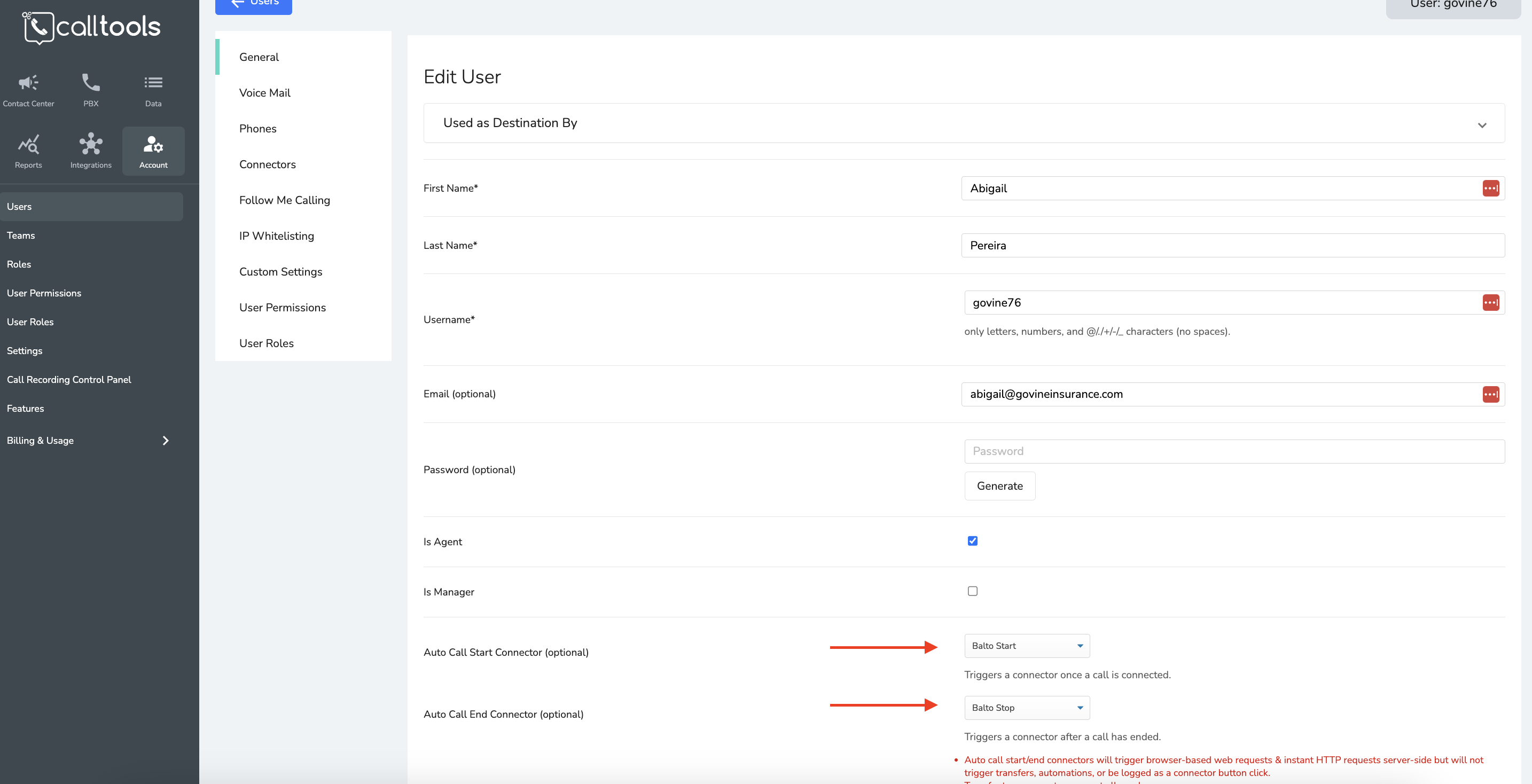Uncheck the Is Agent checkbox
The image size is (1532, 784).
pyautogui.click(x=972, y=541)
